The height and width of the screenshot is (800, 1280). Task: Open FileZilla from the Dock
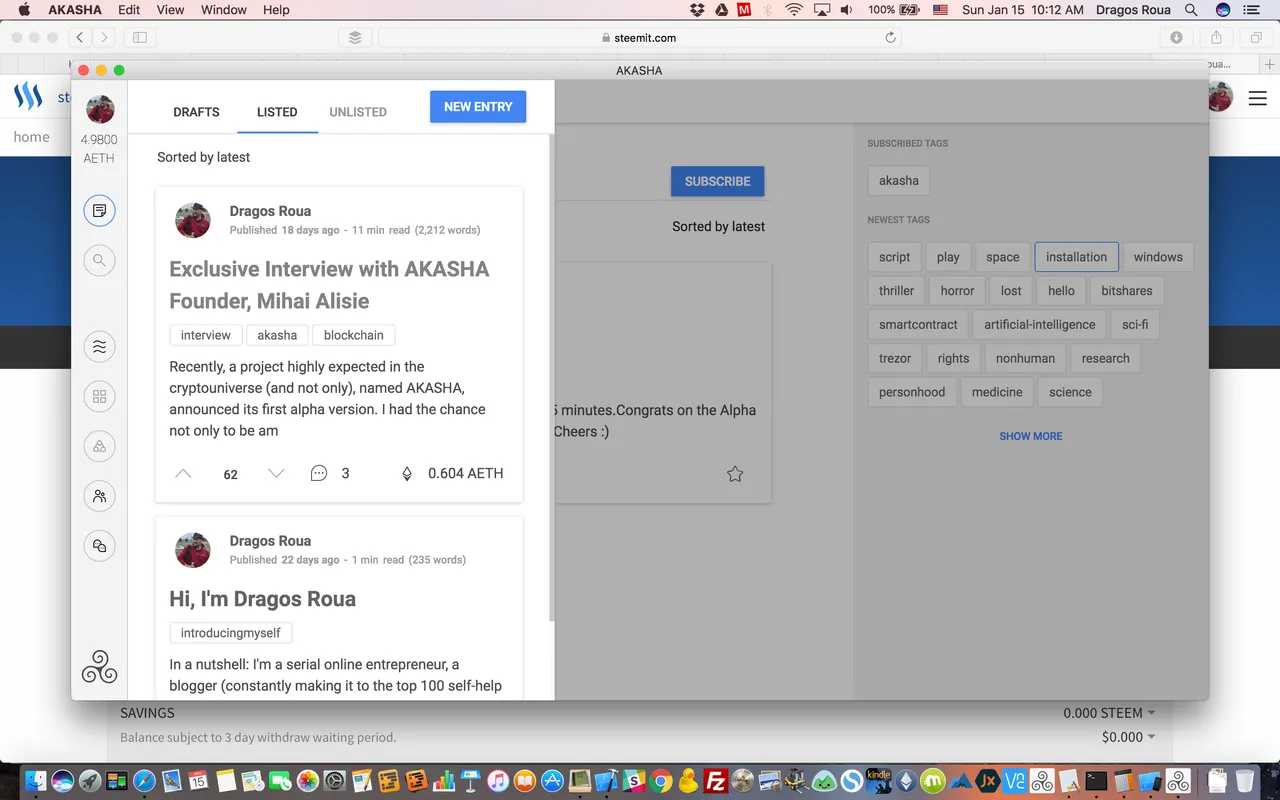coord(715,780)
